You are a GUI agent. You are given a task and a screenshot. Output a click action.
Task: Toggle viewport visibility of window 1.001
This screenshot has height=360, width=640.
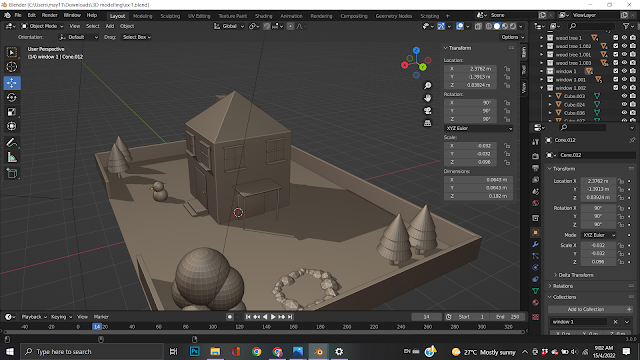coord(624,80)
